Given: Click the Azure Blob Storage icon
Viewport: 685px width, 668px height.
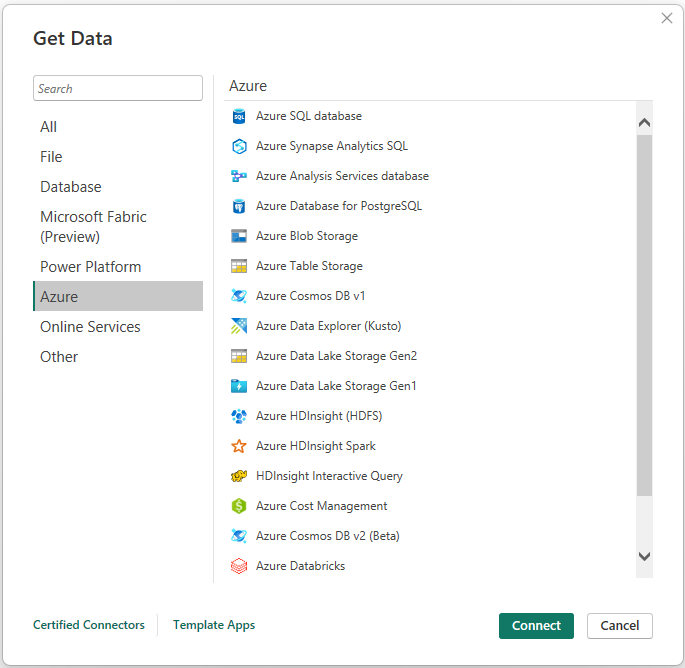Looking at the screenshot, I should point(239,236).
